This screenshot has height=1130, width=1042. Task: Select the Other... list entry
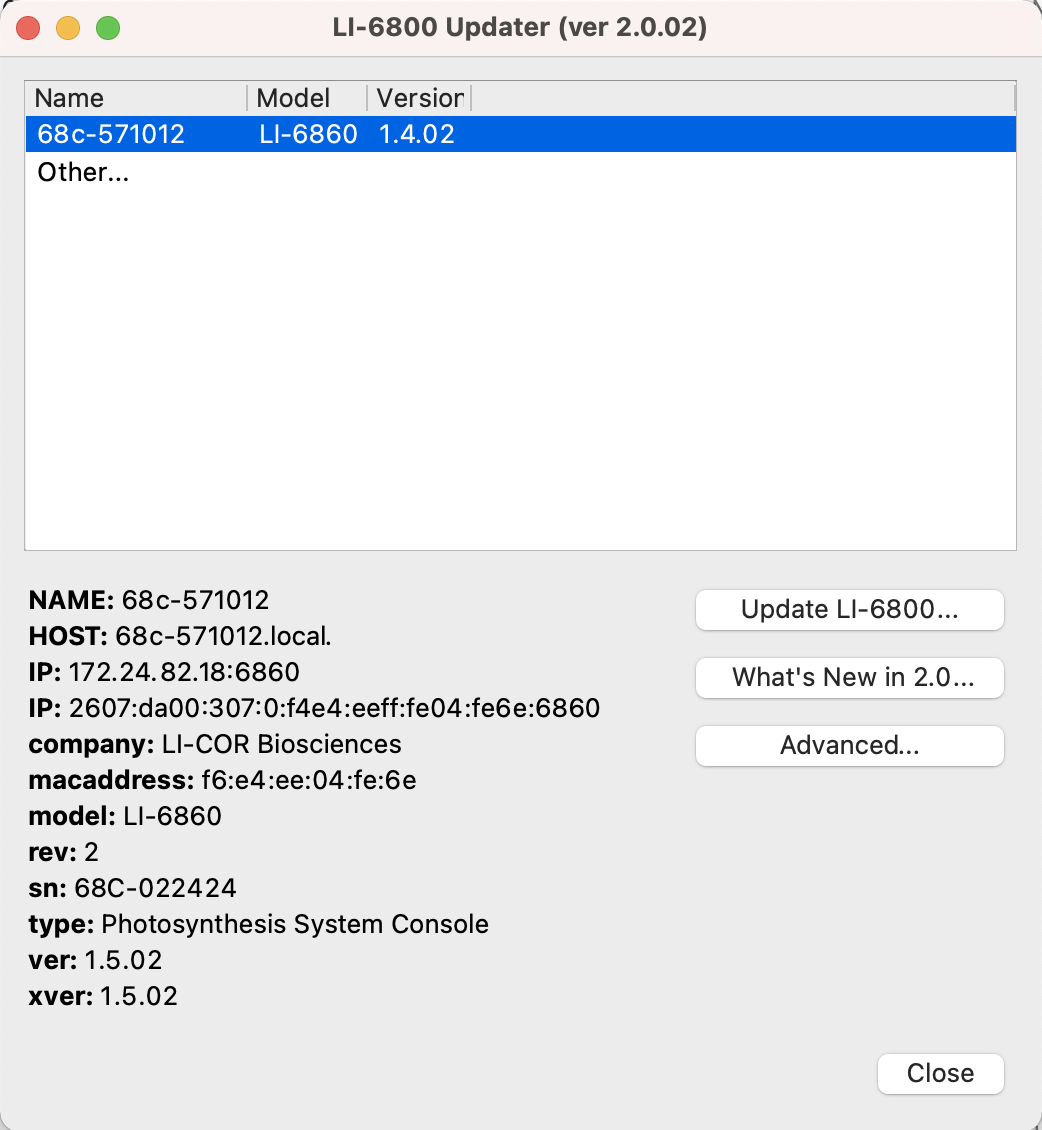pyautogui.click(x=83, y=172)
